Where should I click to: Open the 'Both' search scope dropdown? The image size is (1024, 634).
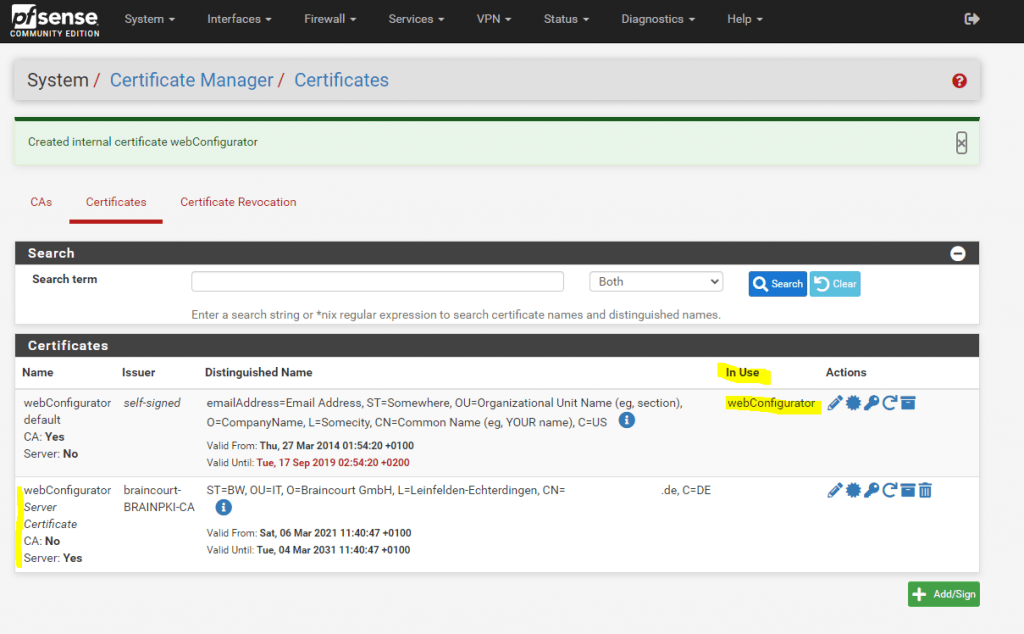tap(656, 281)
